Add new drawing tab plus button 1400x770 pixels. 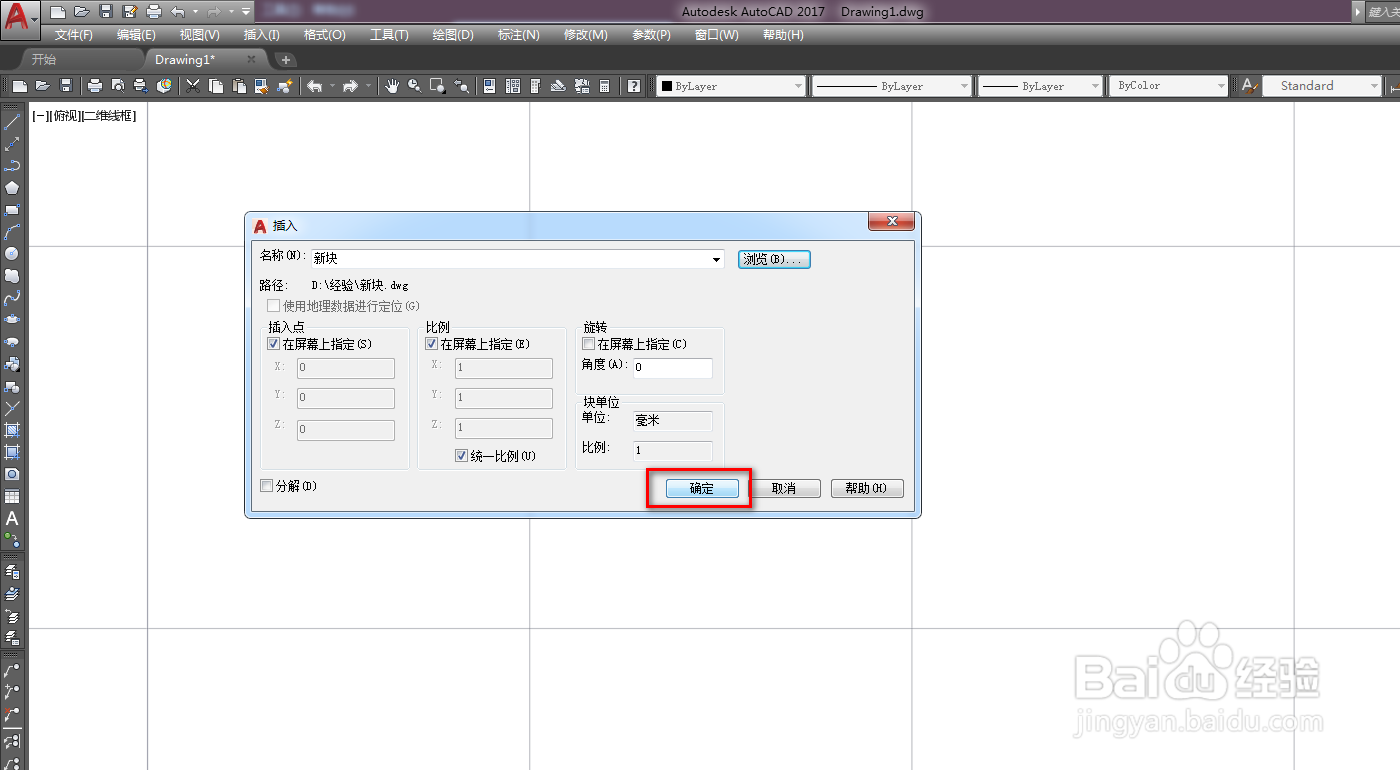[285, 60]
